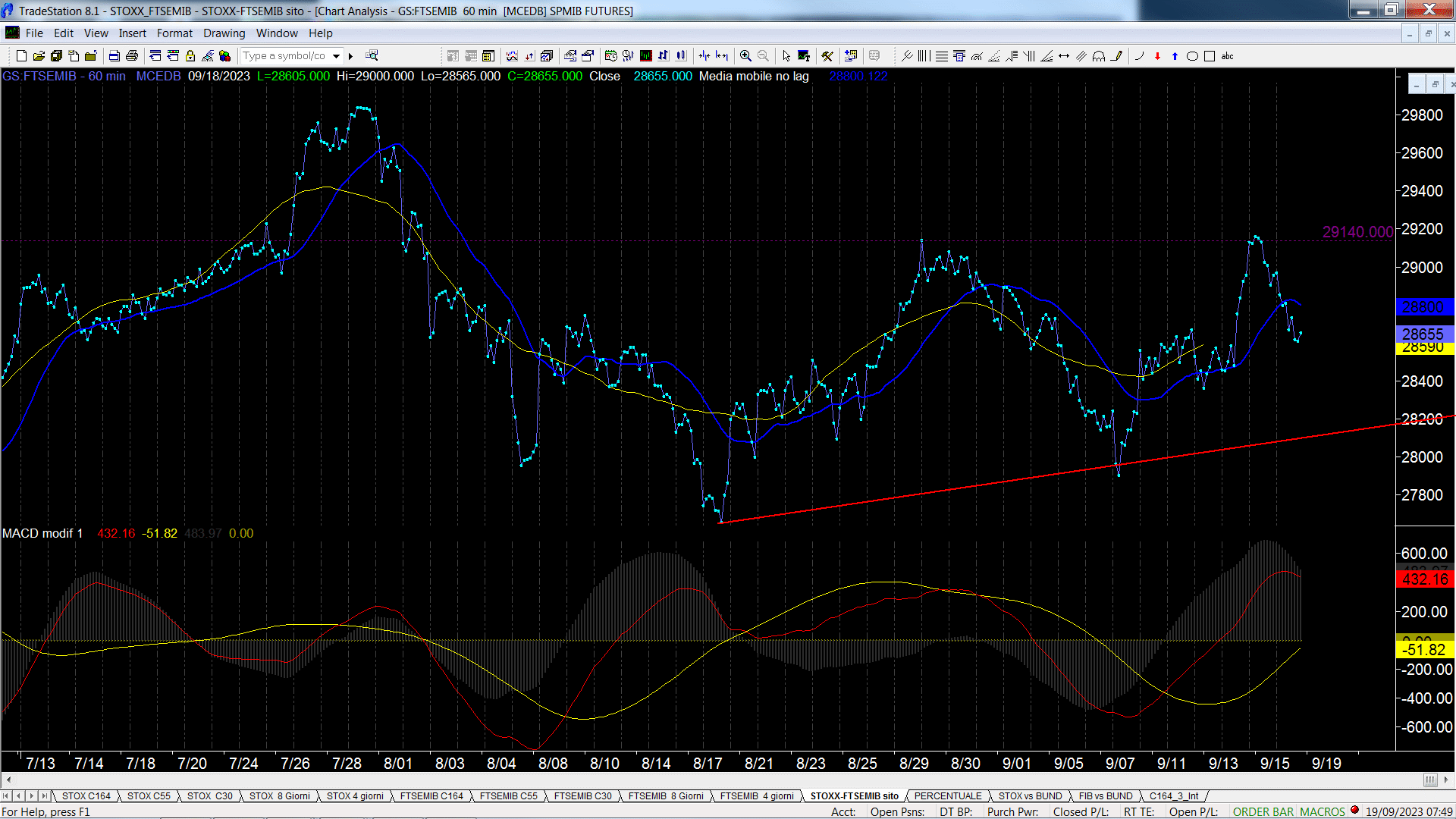The width and height of the screenshot is (1456, 819).
Task: Switch to the FTSEMIB C164 tab
Action: [431, 796]
